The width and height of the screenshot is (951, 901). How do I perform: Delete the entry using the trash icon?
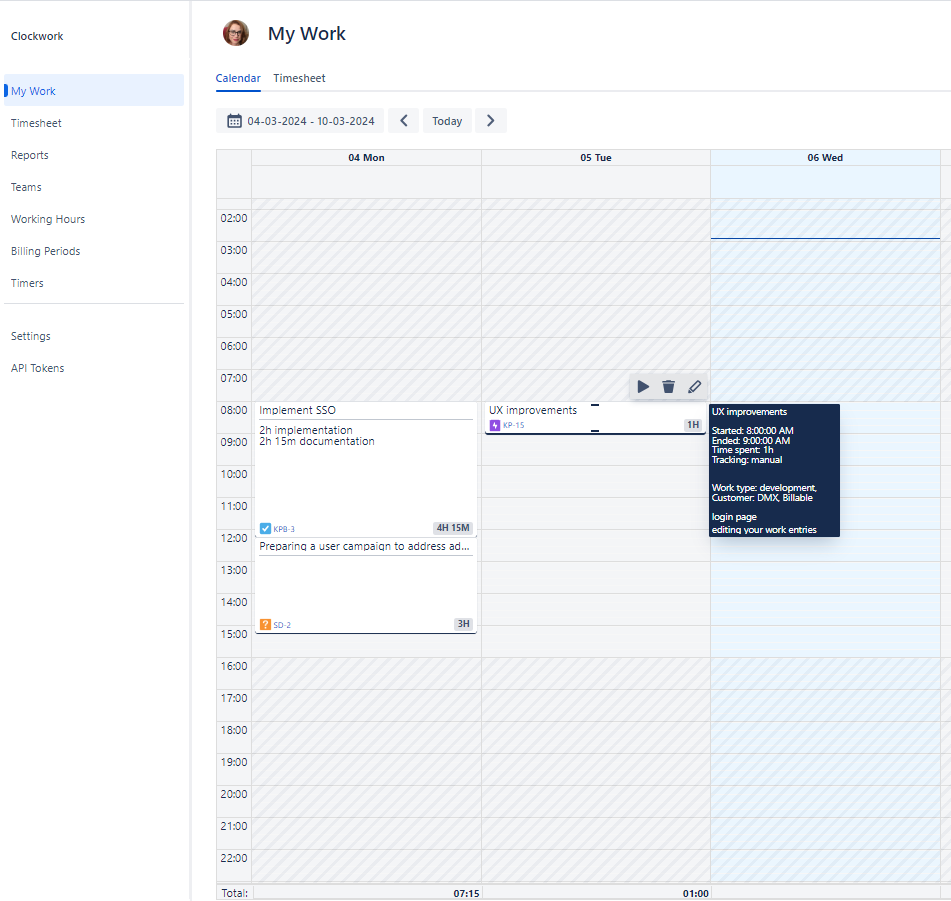pyautogui.click(x=668, y=386)
